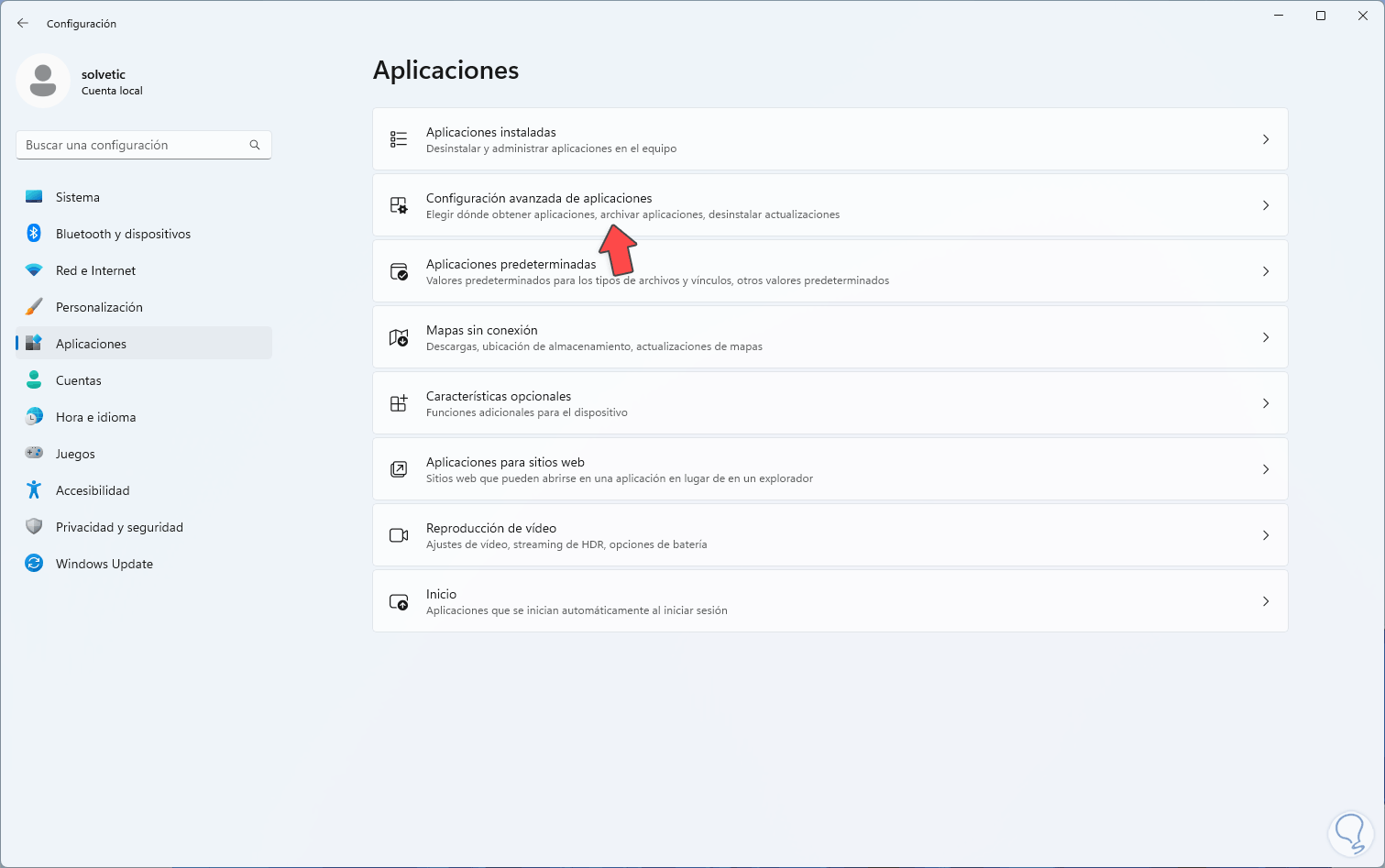Screen dimensions: 1385x868
Task: Click the solvetic account profile picture
Action: pyautogui.click(x=43, y=81)
